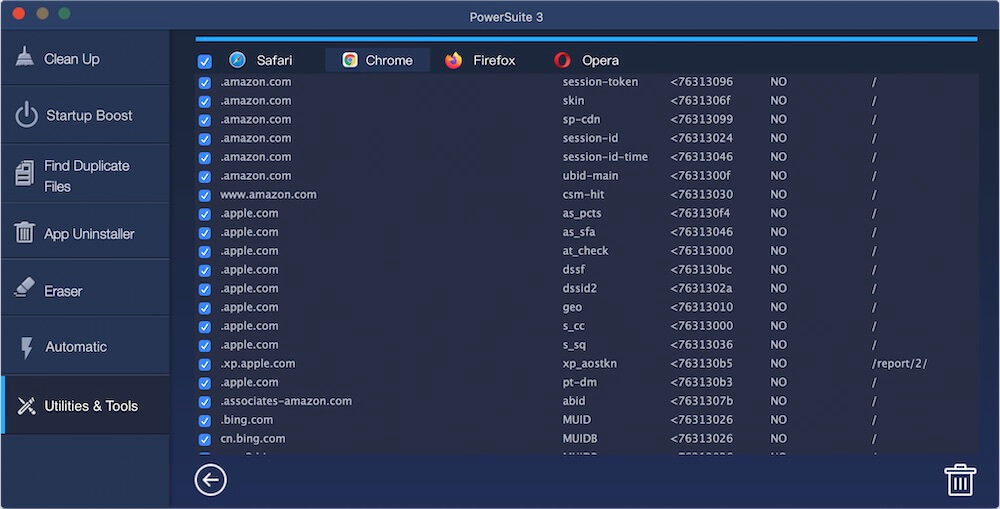Select the session-id-time cookie name
1000x509 pixels.
pos(605,156)
